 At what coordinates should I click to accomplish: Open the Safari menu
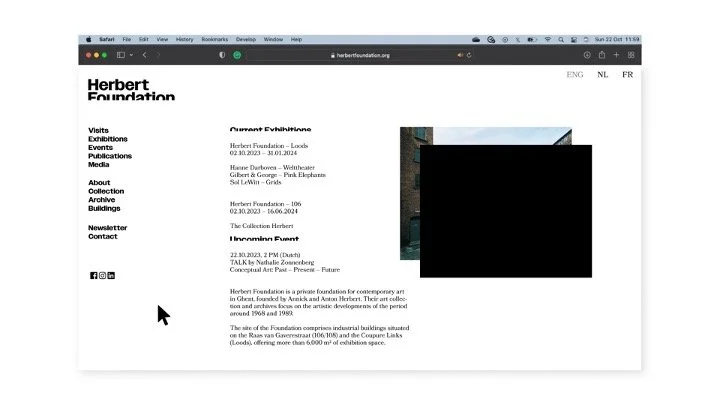[x=107, y=39]
